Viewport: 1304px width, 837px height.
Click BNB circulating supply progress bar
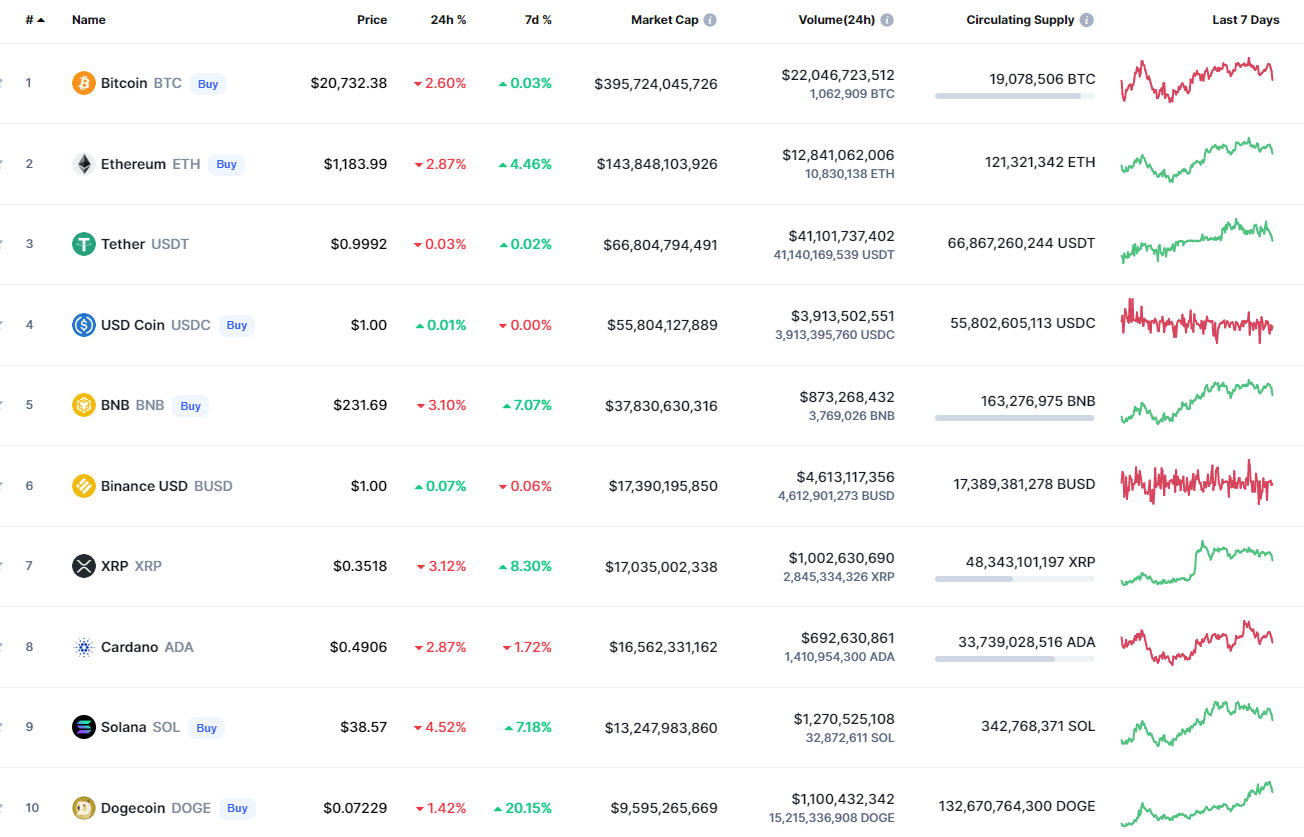(x=1015, y=418)
